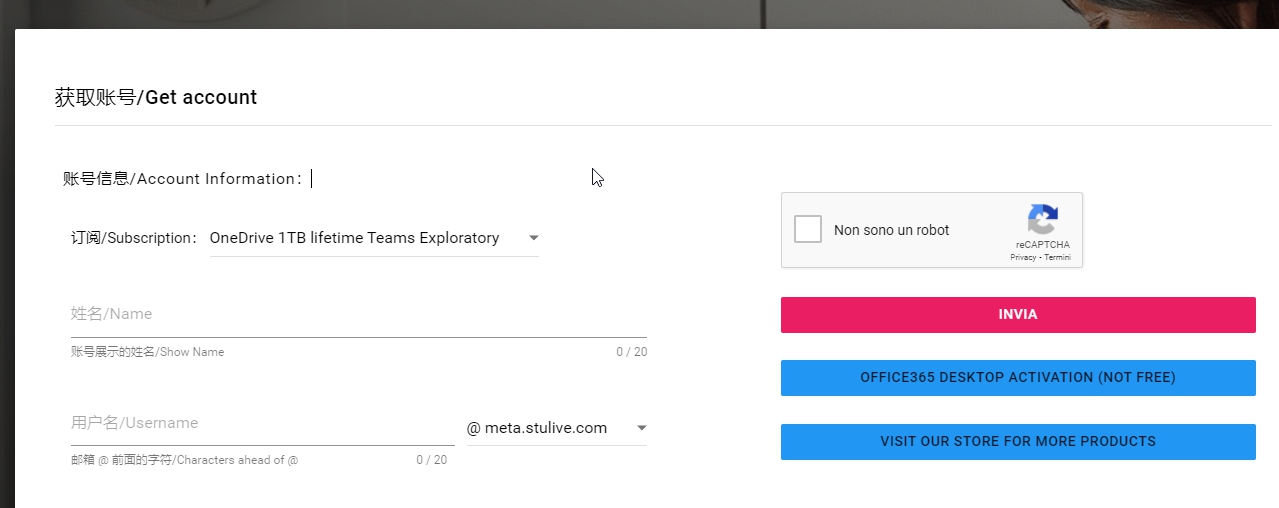Click the Name field 0 / 20 counter
This screenshot has width=1279, height=508.
pyautogui.click(x=631, y=352)
